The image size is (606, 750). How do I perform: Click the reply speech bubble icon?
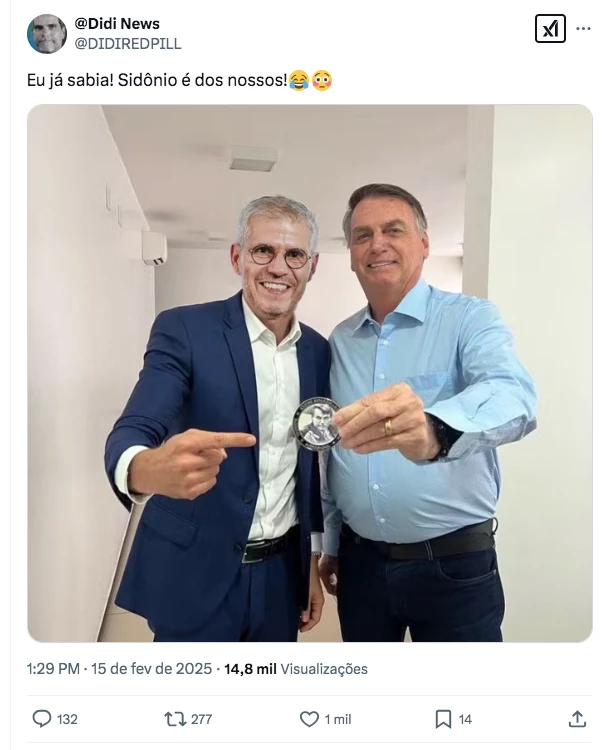coord(42,719)
